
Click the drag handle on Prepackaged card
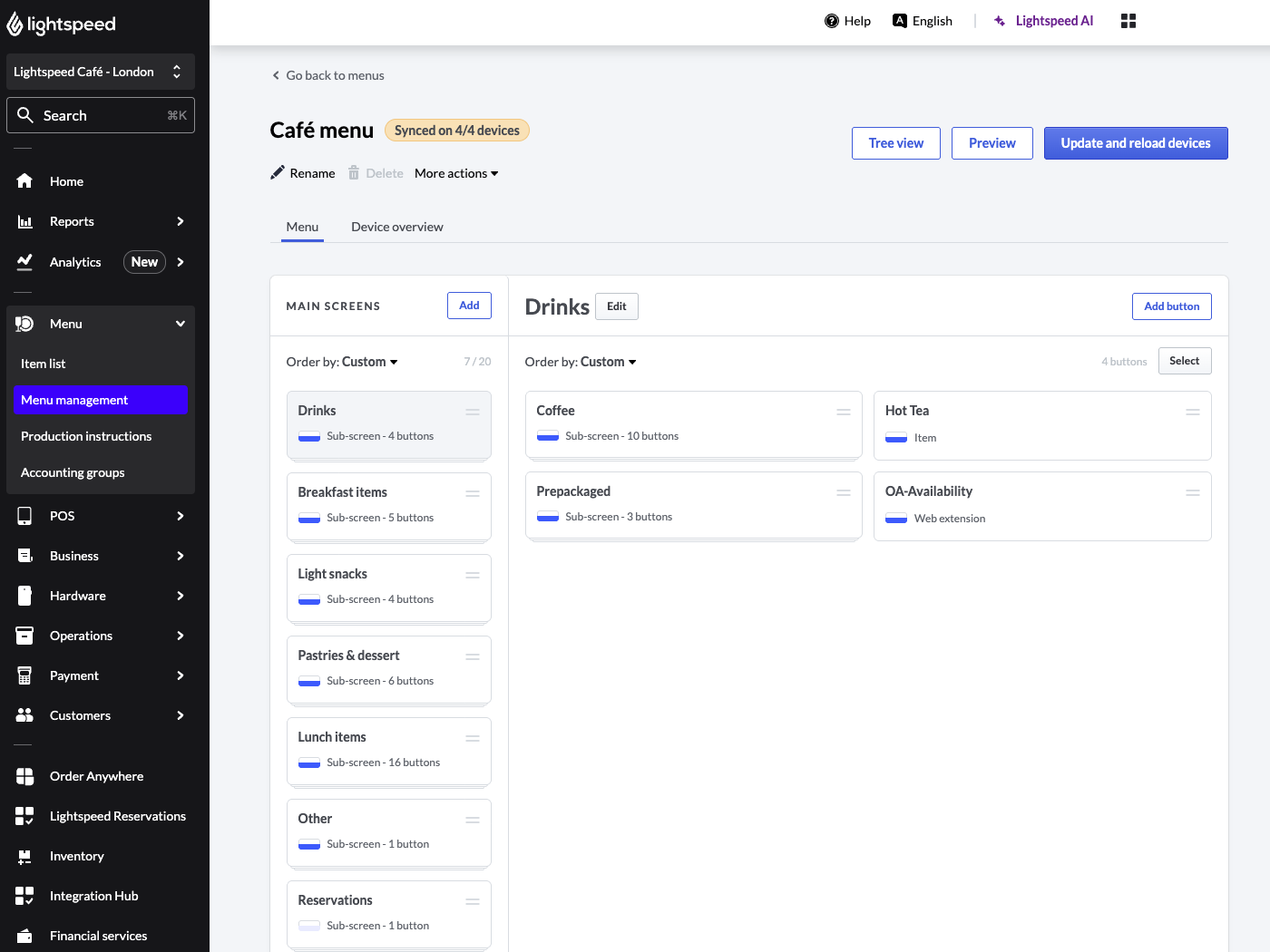844,492
